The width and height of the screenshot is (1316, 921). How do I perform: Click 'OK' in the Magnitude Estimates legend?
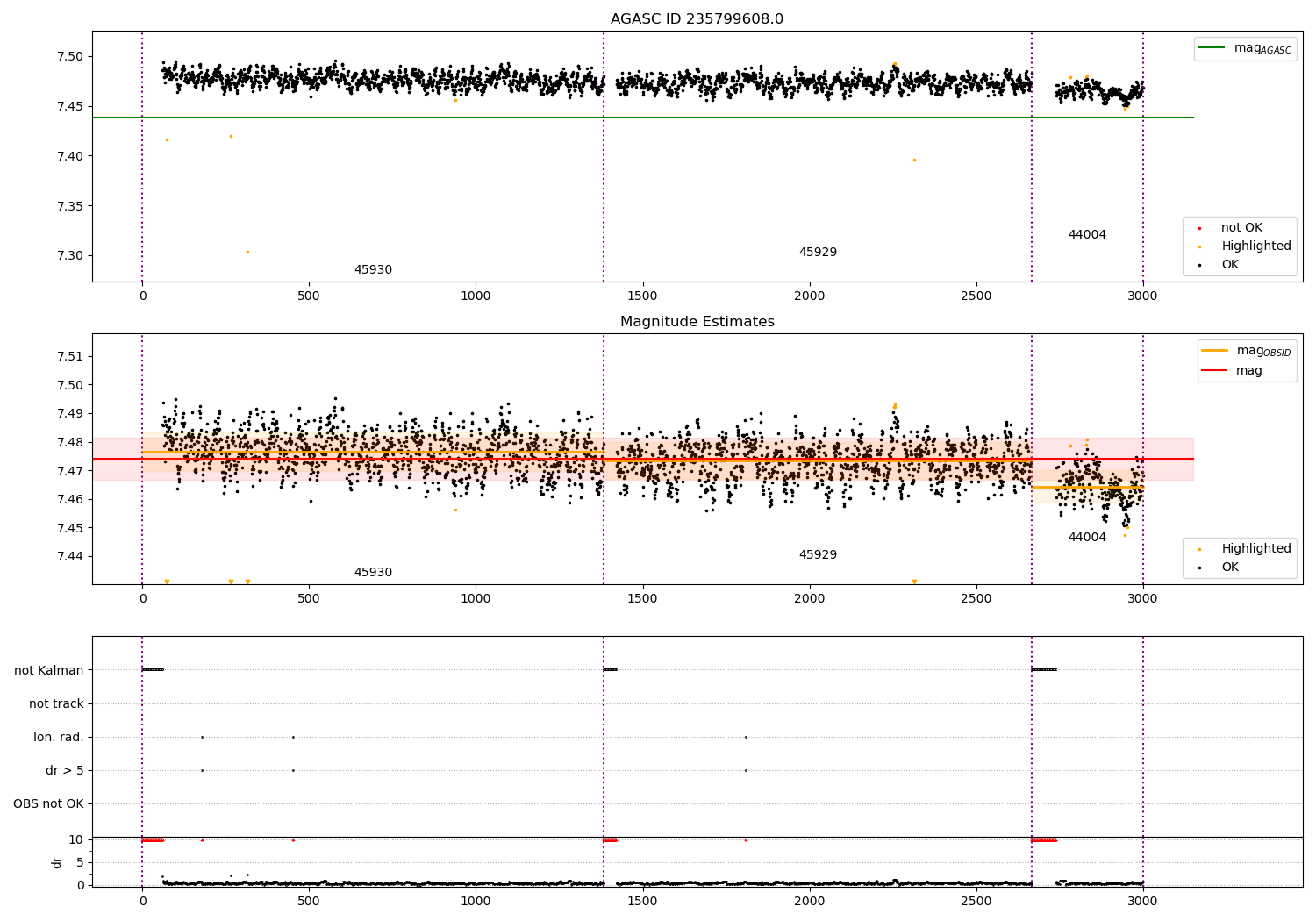tap(1230, 568)
